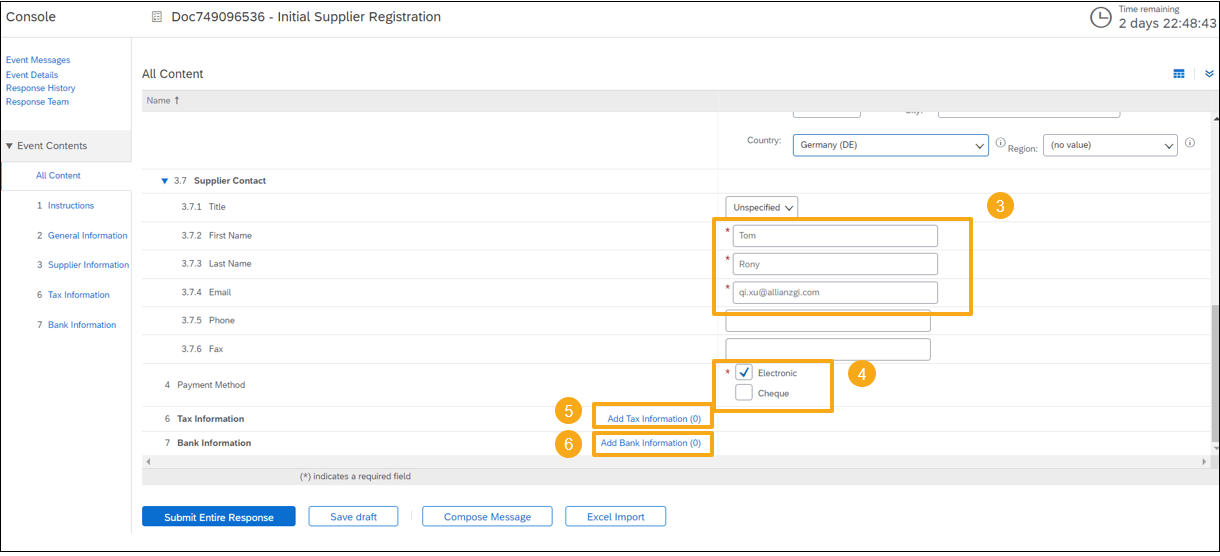This screenshot has width=1220, height=556.
Task: Click the Time remaining countdown text
Action: click(x=1167, y=23)
